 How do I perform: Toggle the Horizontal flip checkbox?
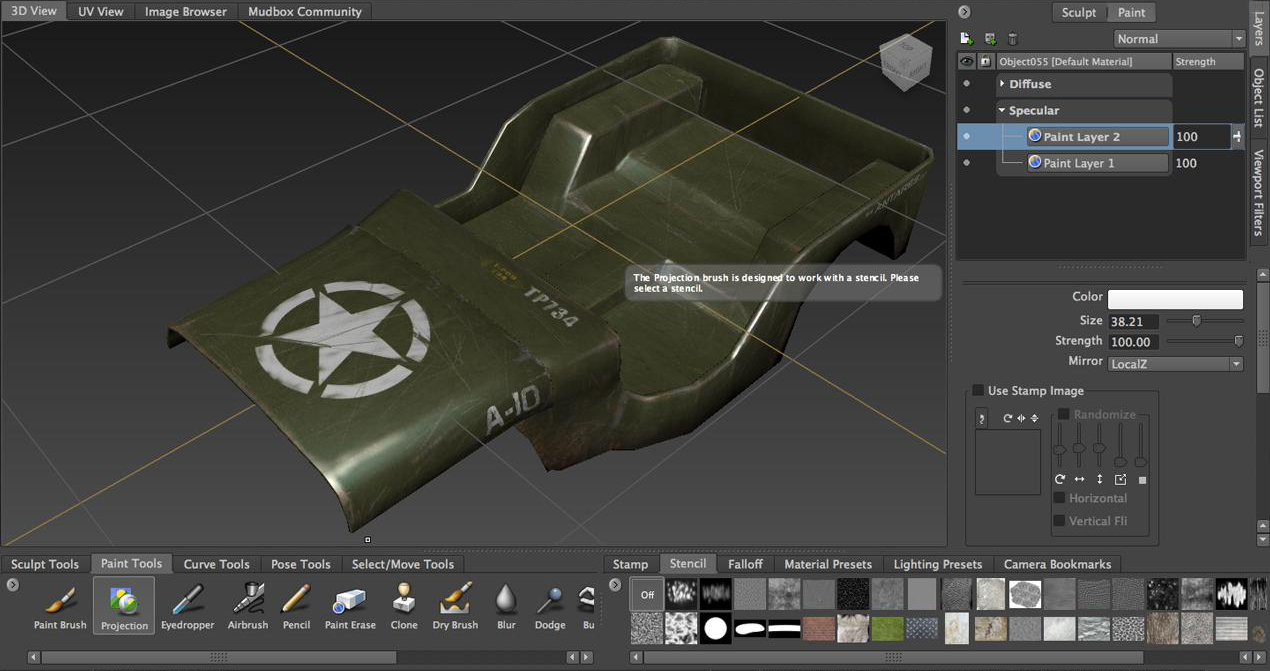coord(1059,498)
